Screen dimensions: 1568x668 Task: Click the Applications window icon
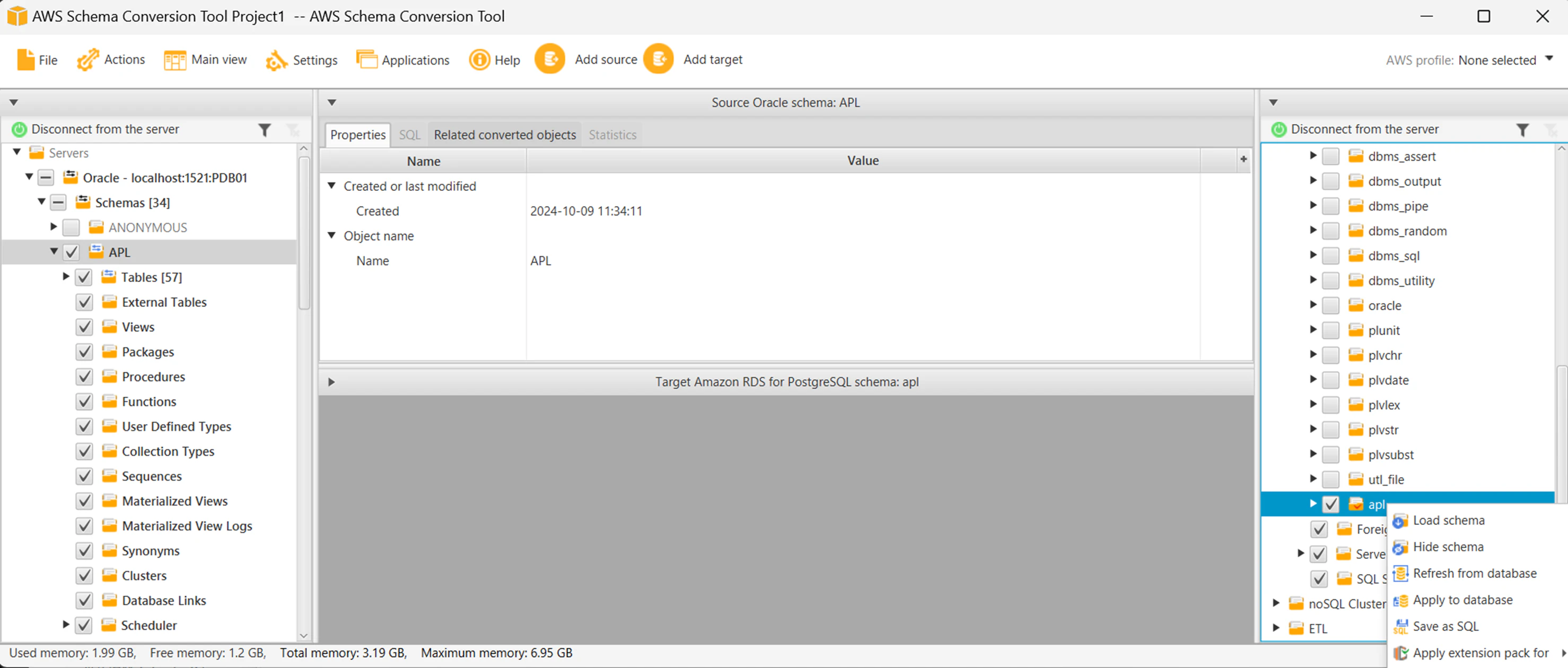366,59
